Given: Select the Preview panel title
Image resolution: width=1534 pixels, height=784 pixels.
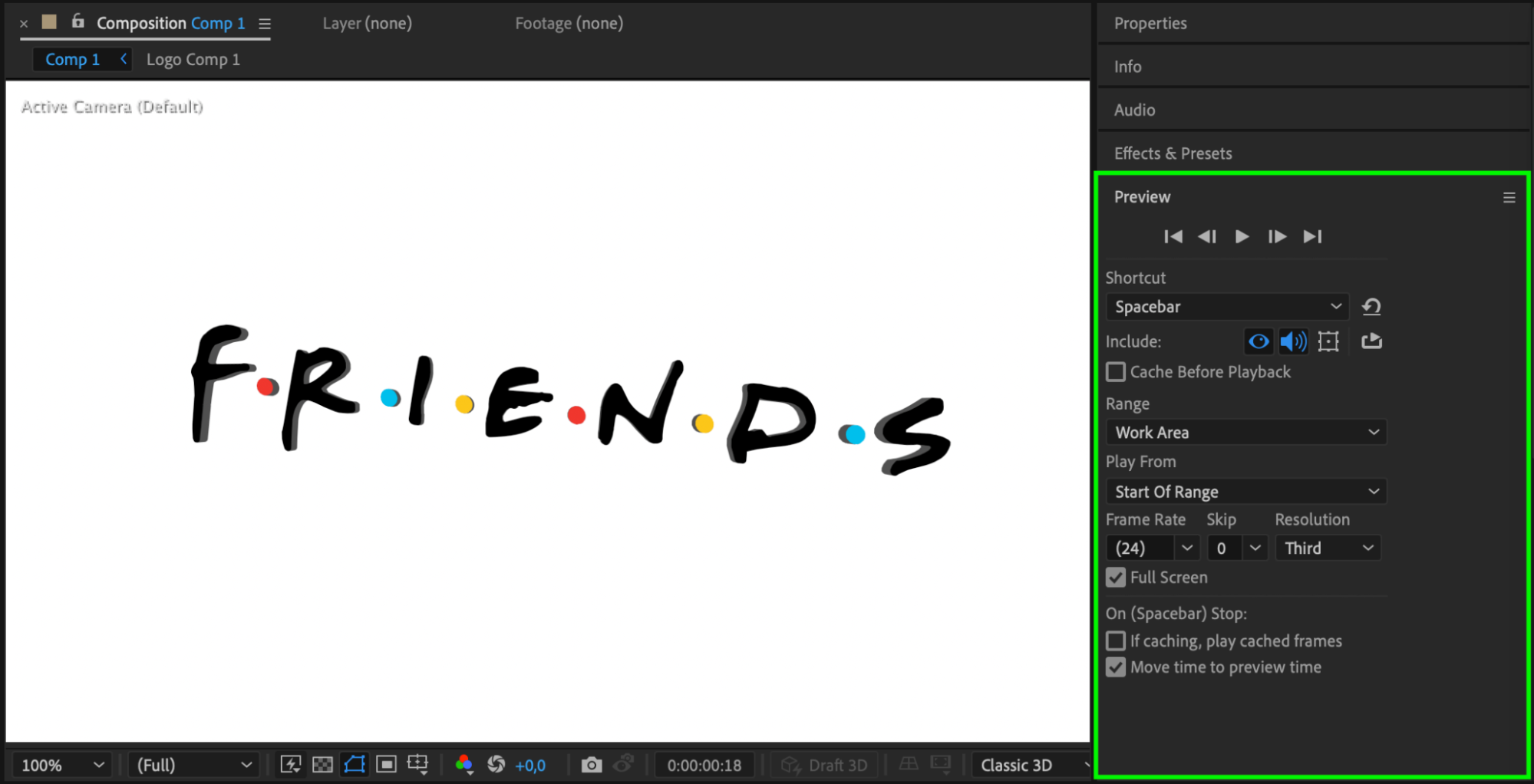Looking at the screenshot, I should point(1143,197).
